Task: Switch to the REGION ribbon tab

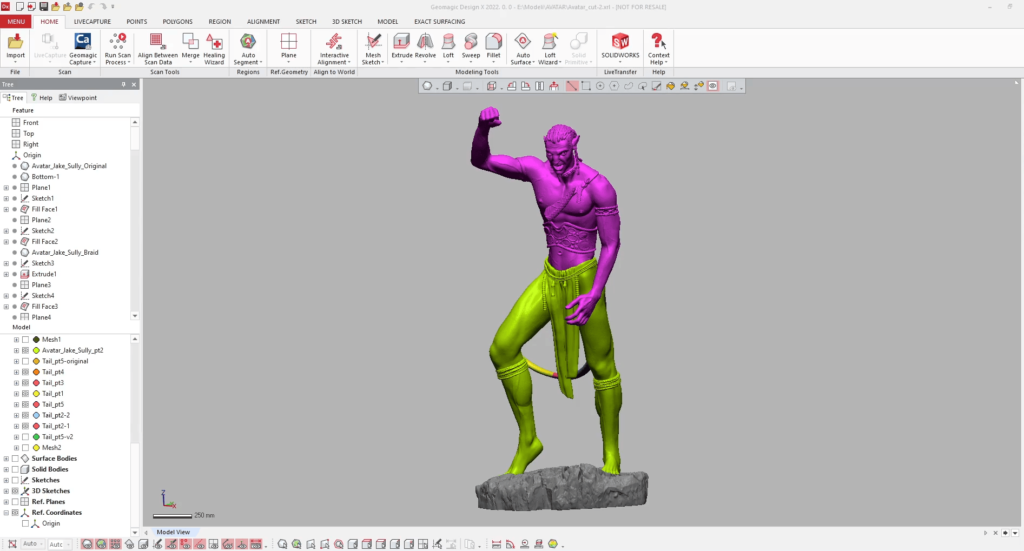Action: (x=219, y=22)
